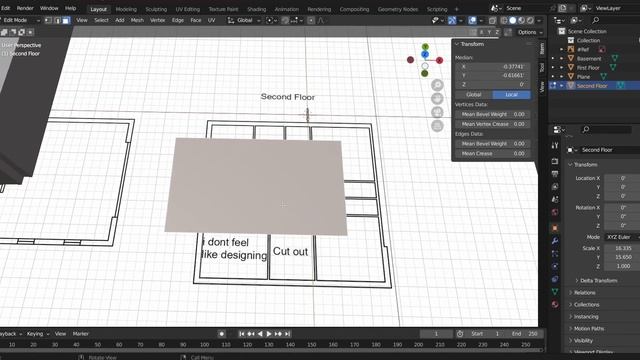640x360 pixels.
Task: Open the Scene properties tab
Action: pos(555,199)
